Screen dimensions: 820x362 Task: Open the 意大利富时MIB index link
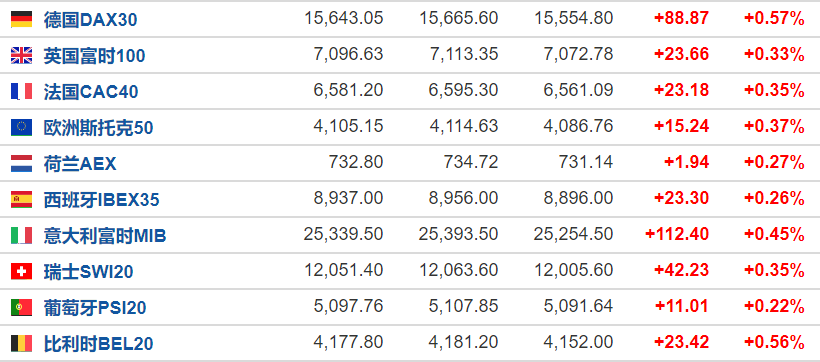105,236
